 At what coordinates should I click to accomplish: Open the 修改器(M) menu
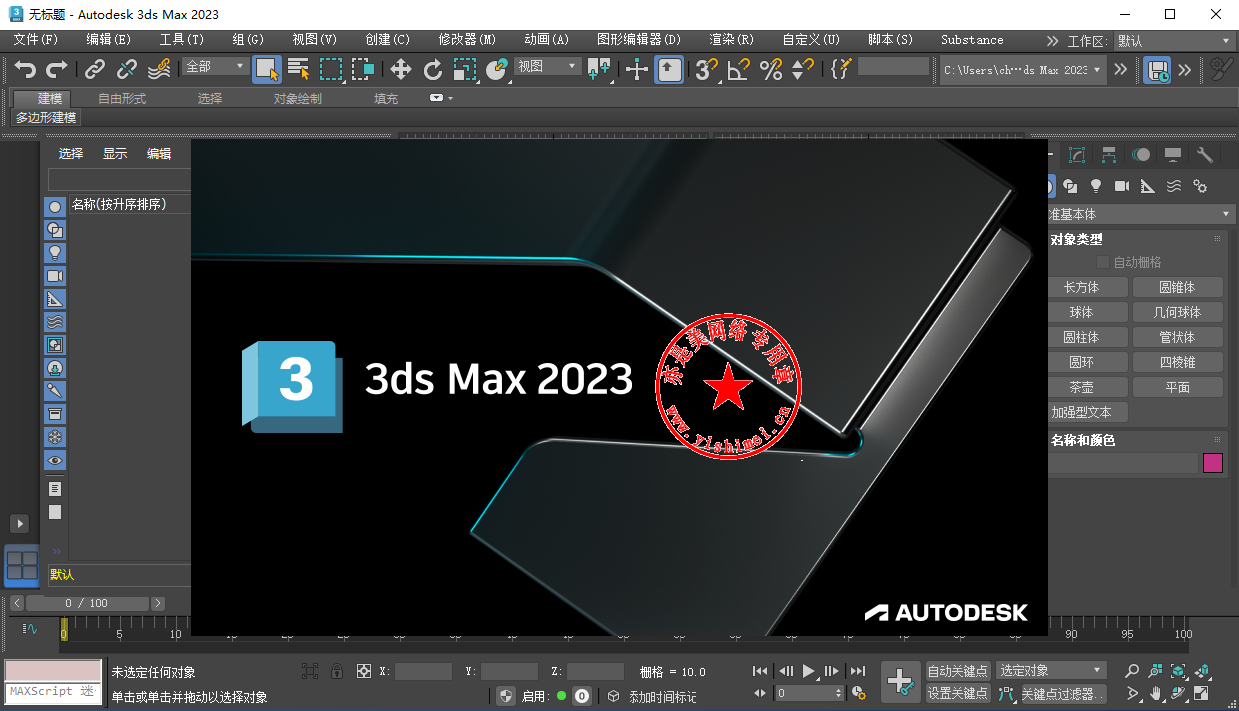coord(467,40)
